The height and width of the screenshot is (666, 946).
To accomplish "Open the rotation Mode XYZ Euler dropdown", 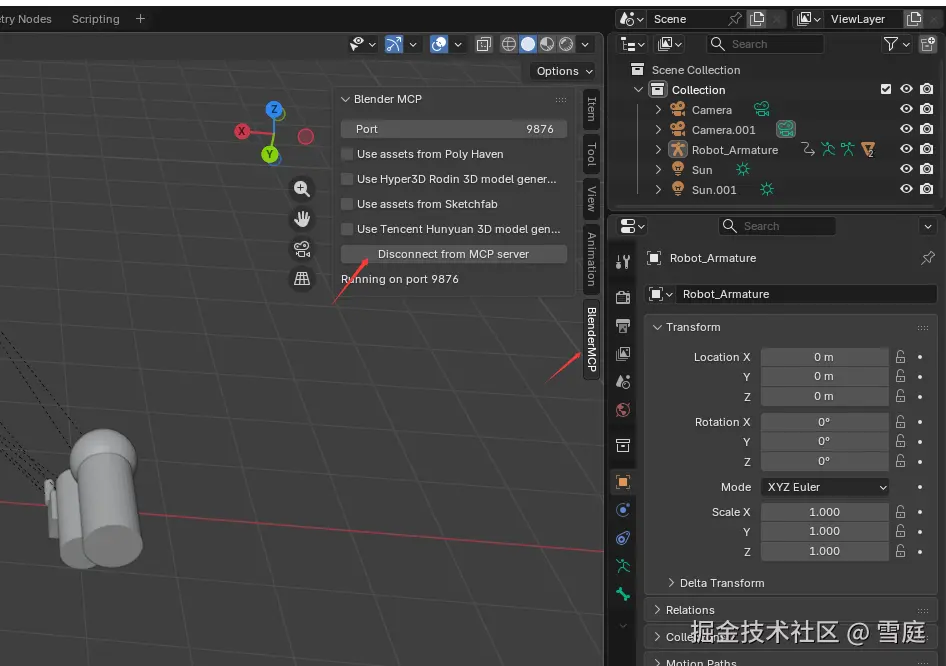I will pos(825,487).
